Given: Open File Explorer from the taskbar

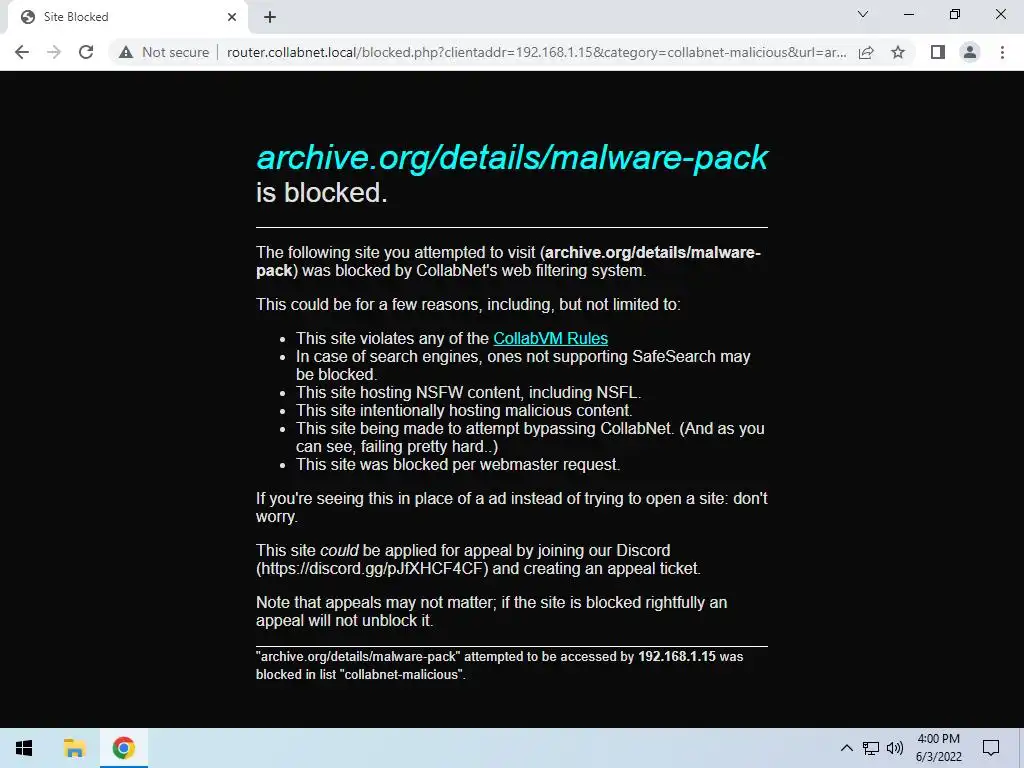Looking at the screenshot, I should coord(74,748).
